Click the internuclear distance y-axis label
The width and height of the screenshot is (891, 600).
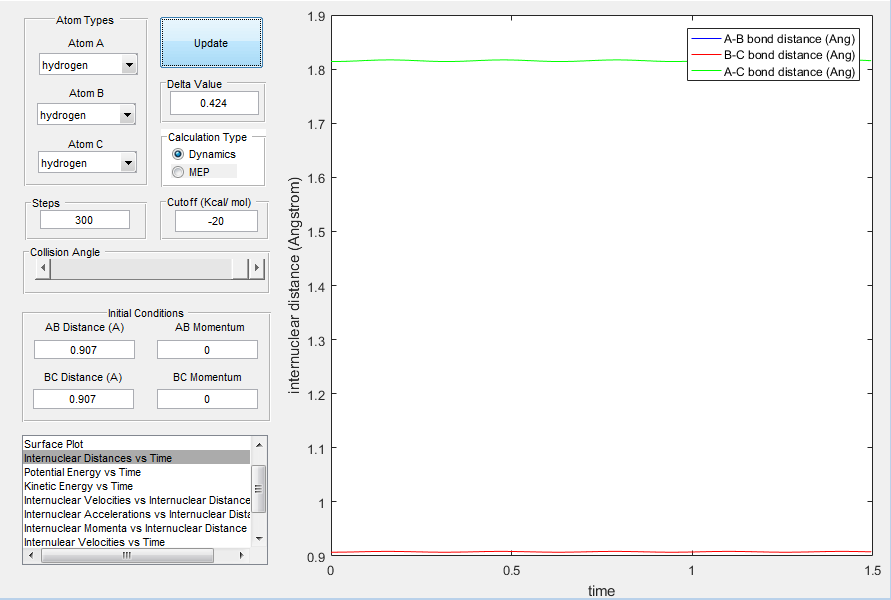[x=294, y=286]
